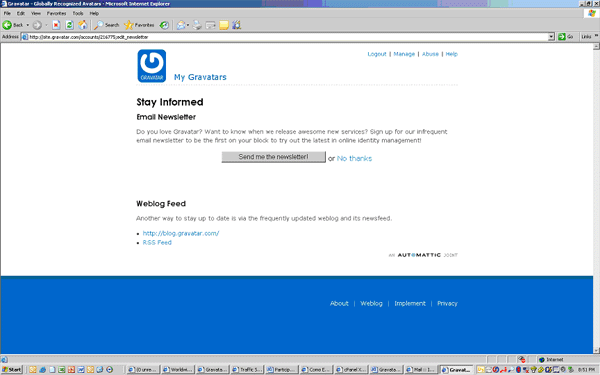Viewport: 600px width, 375px height.
Task: Click the Back arrow icon in toolbar
Action: coord(7,25)
